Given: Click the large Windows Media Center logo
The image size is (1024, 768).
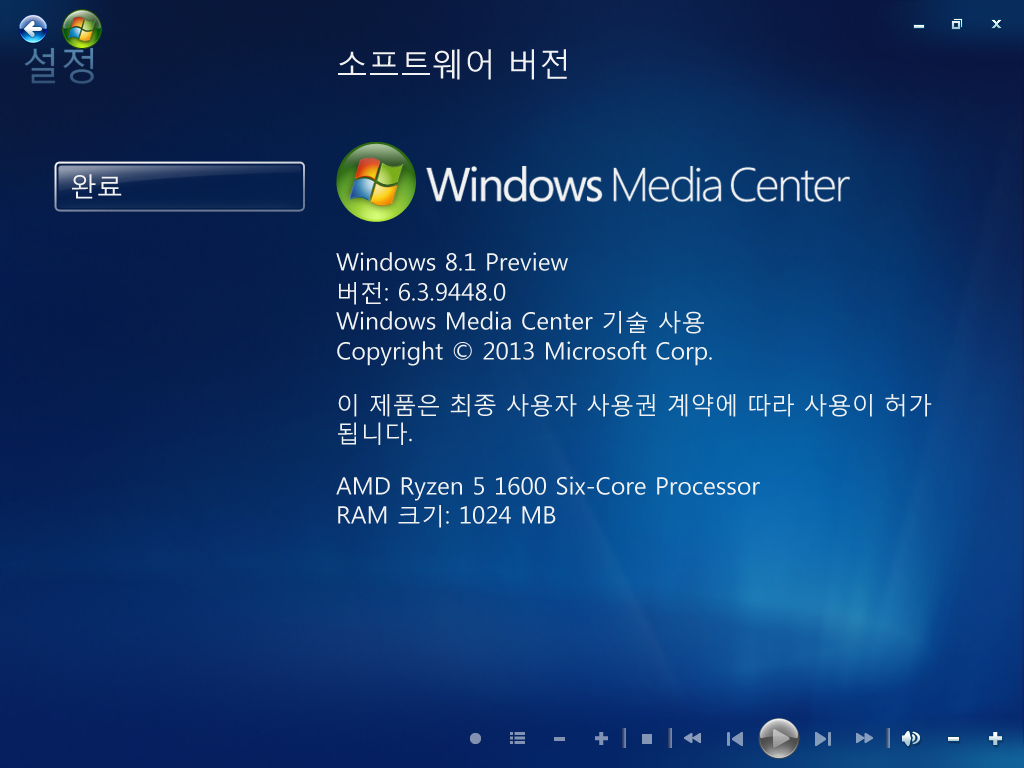Looking at the screenshot, I should point(592,183).
